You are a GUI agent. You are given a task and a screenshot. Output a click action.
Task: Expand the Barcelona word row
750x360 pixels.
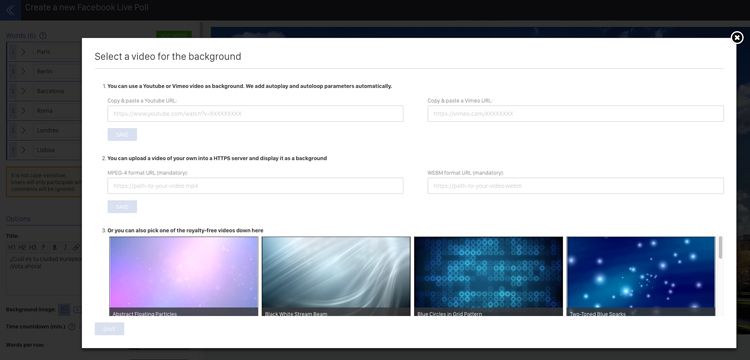click(23, 91)
